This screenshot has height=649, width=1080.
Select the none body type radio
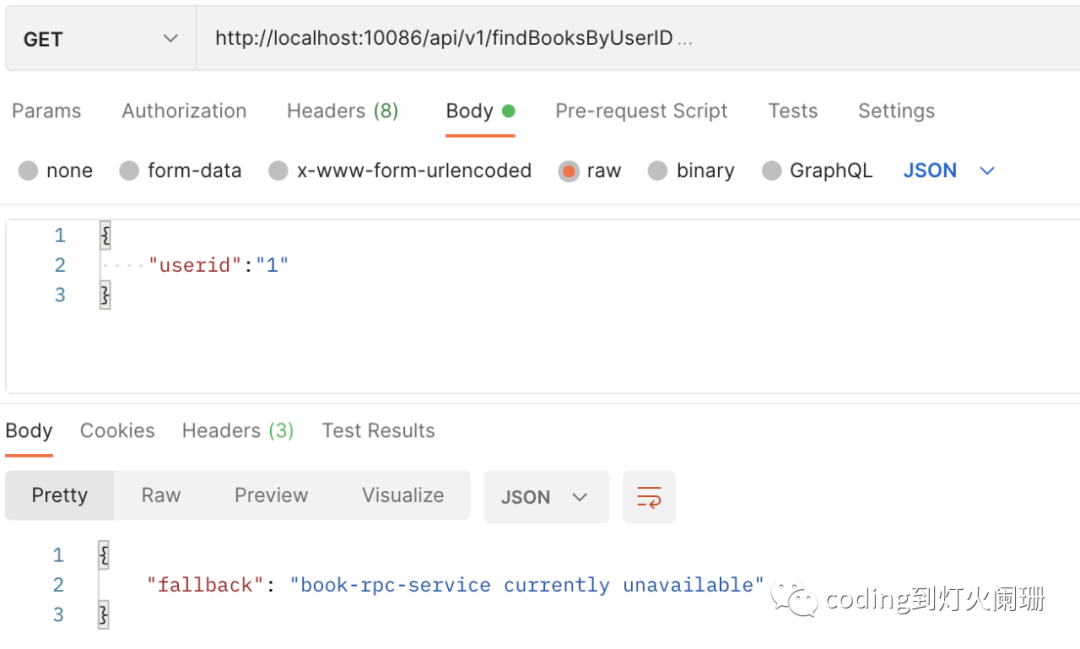point(28,171)
